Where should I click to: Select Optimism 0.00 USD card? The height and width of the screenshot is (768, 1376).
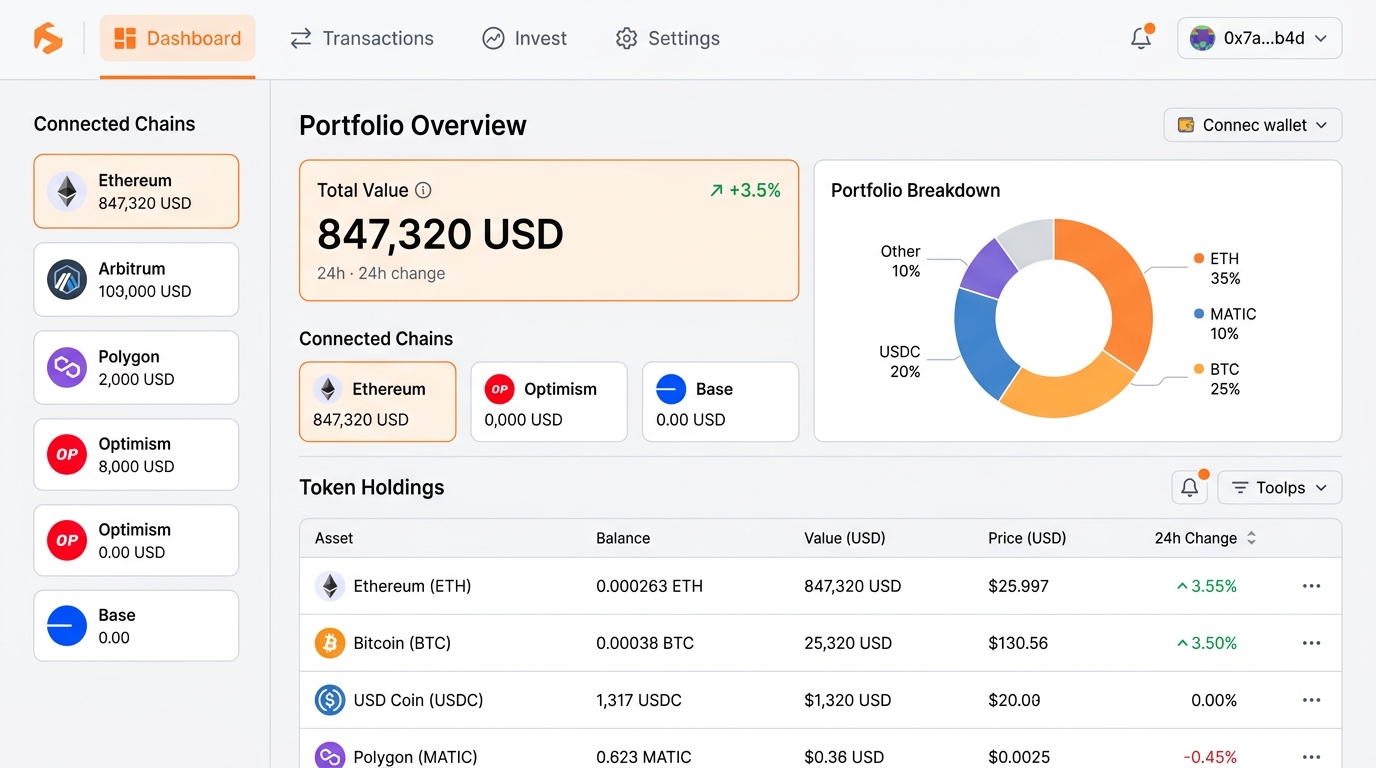coord(136,540)
